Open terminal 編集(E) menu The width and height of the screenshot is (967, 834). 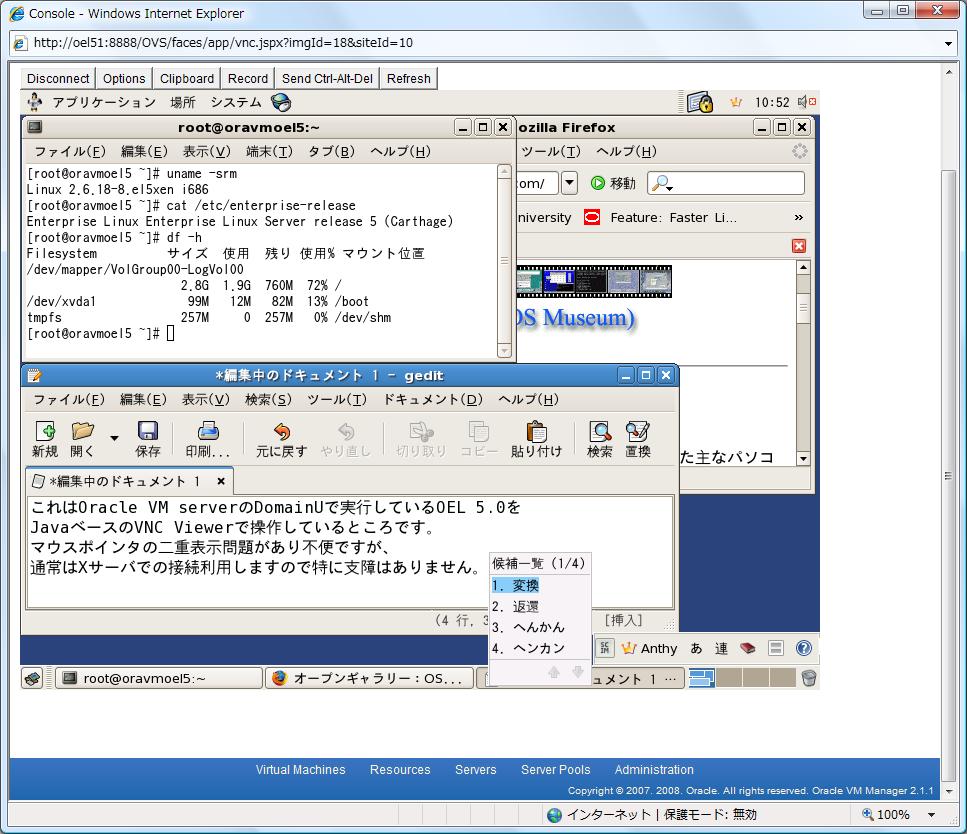[x=144, y=151]
